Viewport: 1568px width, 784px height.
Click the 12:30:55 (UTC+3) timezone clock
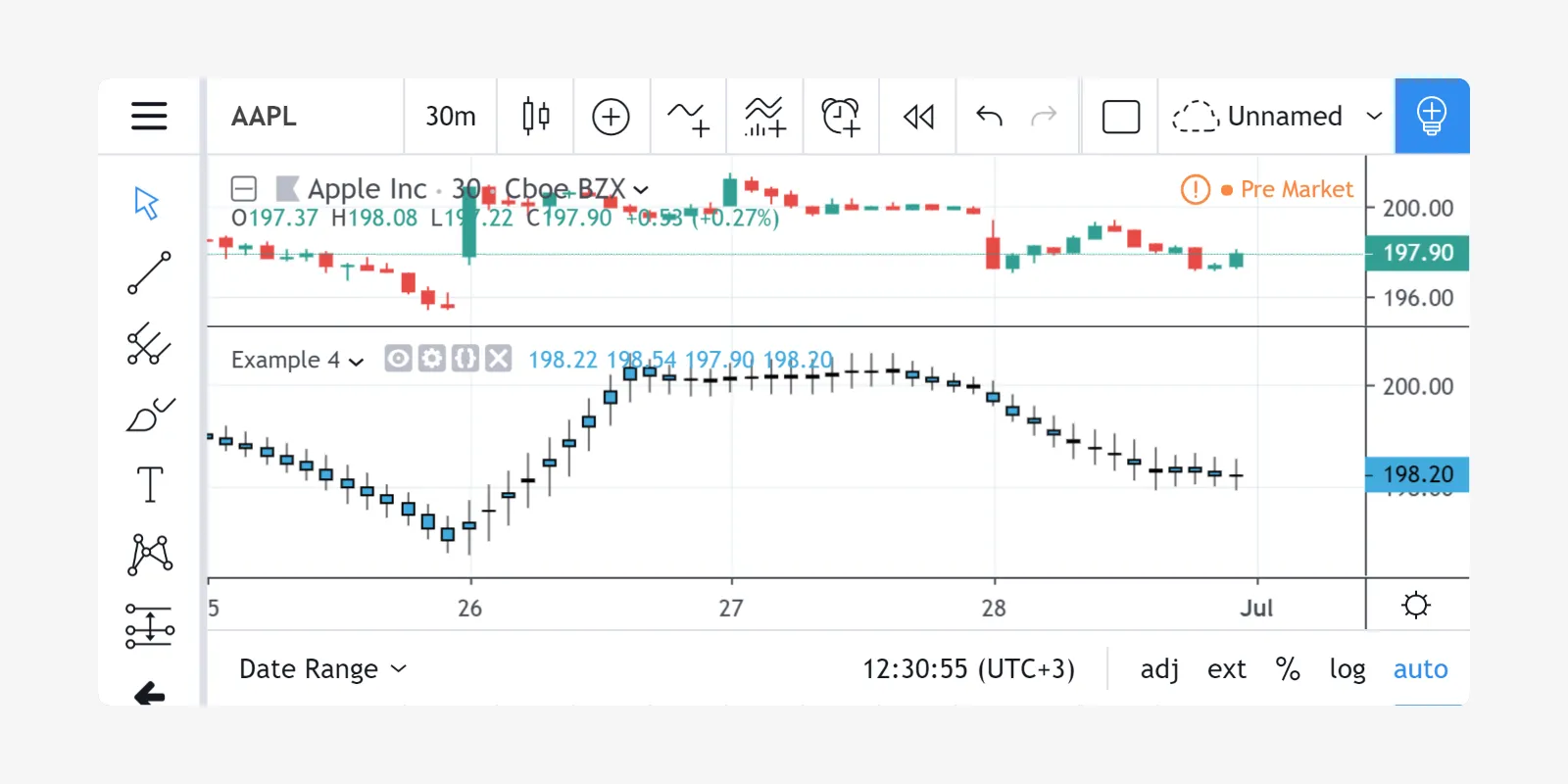tap(968, 668)
